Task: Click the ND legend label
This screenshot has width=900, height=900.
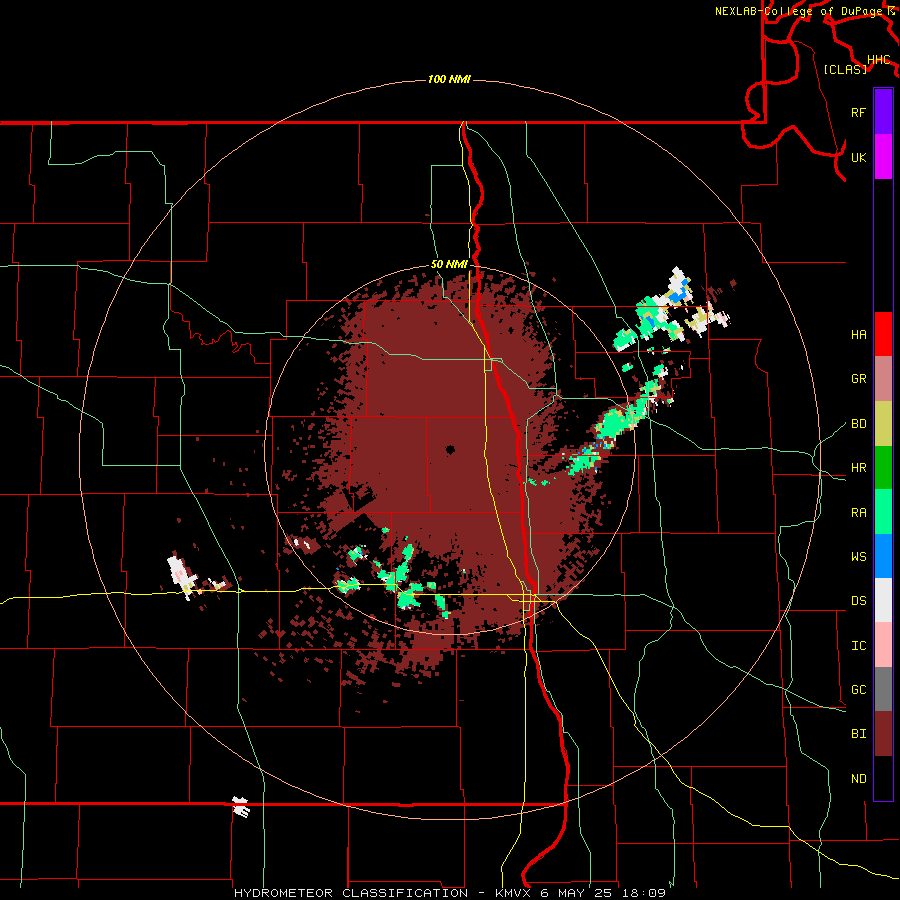Action: coord(858,779)
